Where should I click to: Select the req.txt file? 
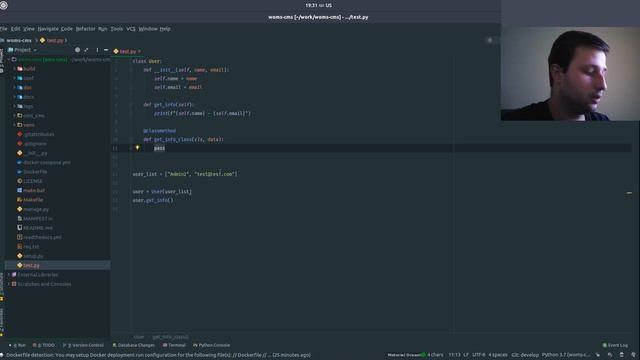tap(31, 247)
